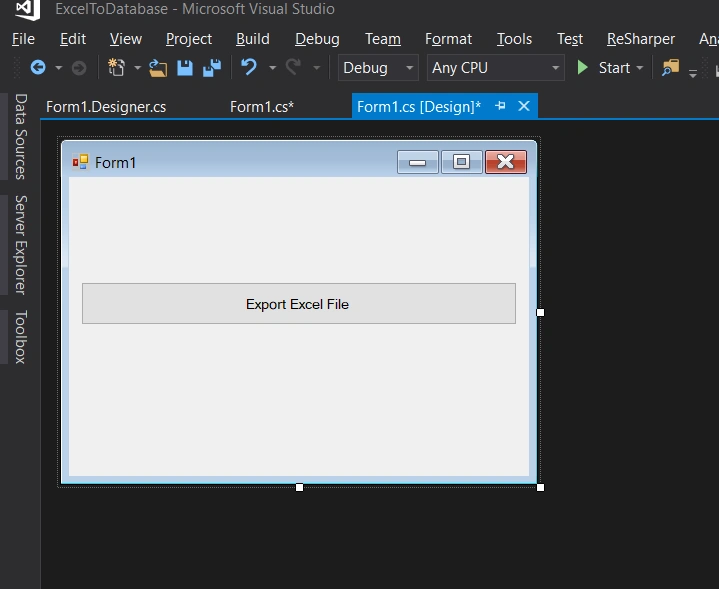Click the form's bottom-edge resize handle
This screenshot has width=719, height=589.
pos(299,487)
